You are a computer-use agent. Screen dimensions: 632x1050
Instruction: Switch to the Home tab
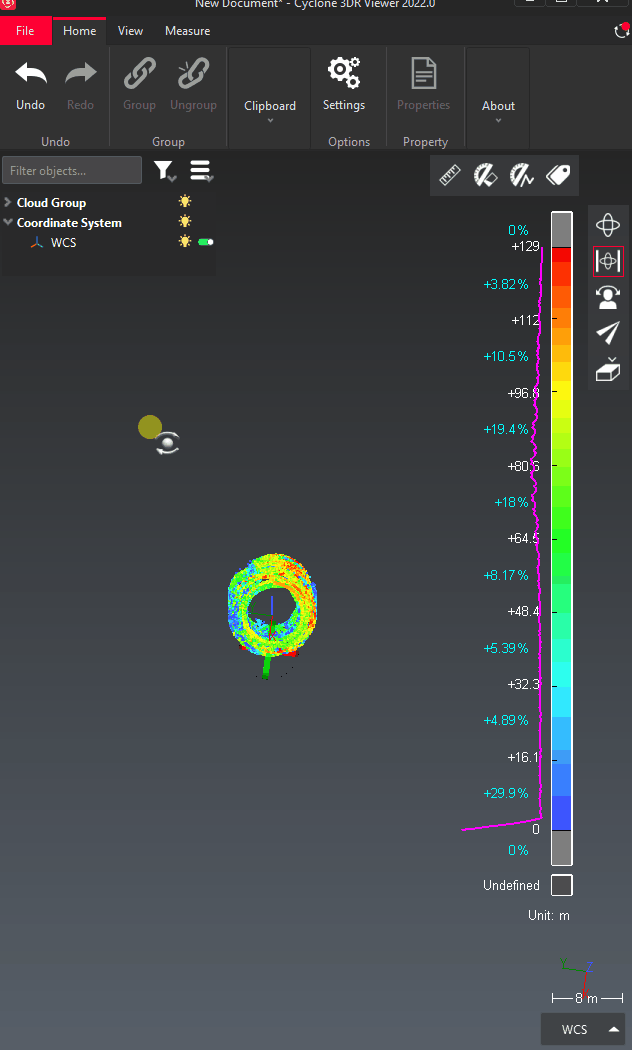[x=80, y=31]
